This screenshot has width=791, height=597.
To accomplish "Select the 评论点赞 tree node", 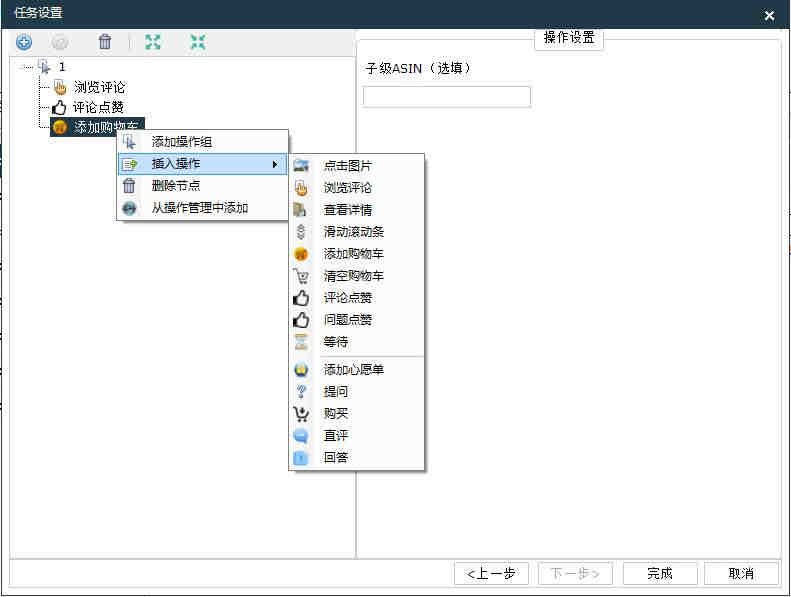I will [98, 107].
